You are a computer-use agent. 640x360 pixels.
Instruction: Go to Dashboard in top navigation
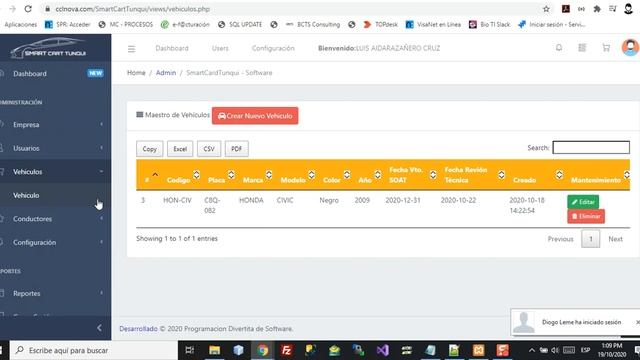(172, 48)
